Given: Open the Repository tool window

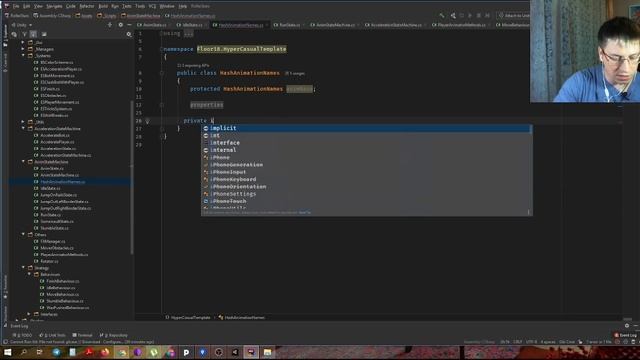Looking at the screenshot, I should coord(114,335).
